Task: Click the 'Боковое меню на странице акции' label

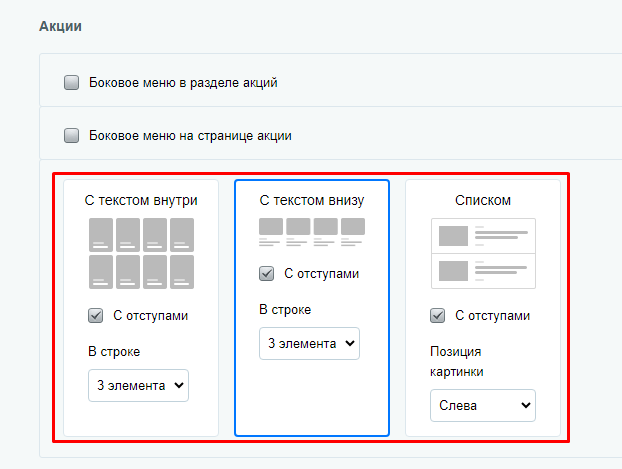Action: pyautogui.click(x=190, y=136)
